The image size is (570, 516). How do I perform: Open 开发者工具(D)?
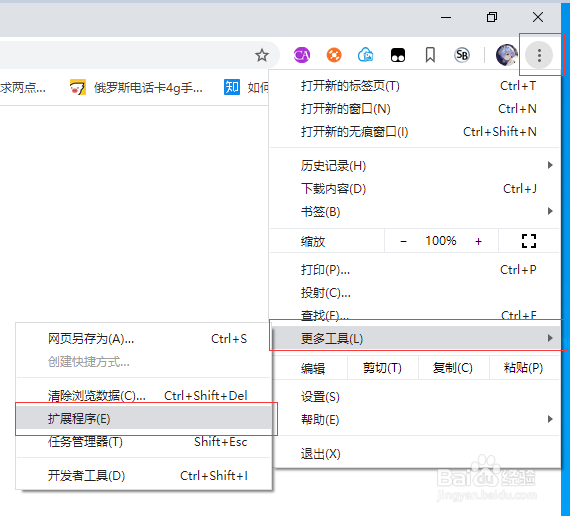point(144,476)
